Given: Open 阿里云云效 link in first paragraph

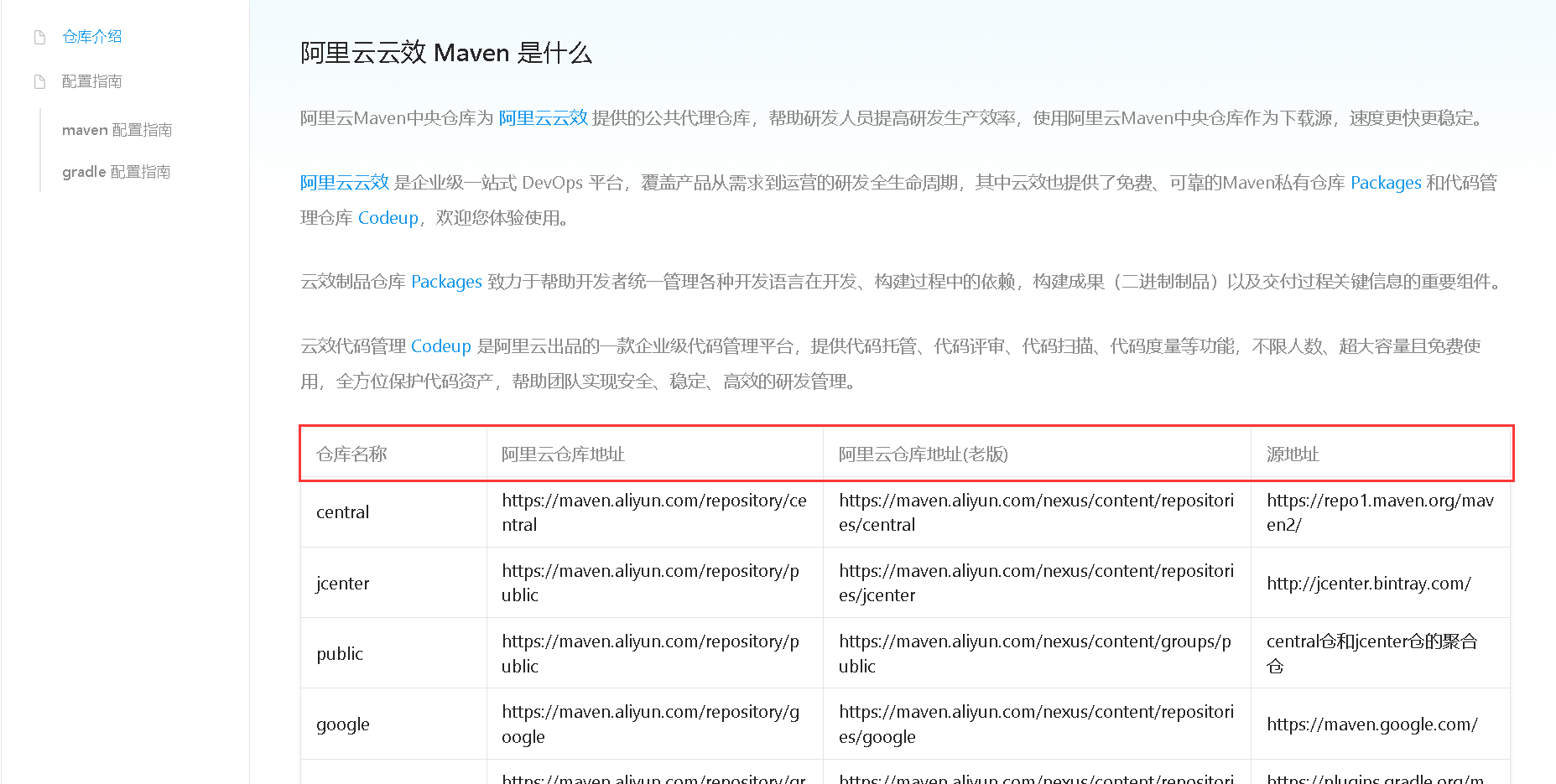Looking at the screenshot, I should pyautogui.click(x=544, y=118).
